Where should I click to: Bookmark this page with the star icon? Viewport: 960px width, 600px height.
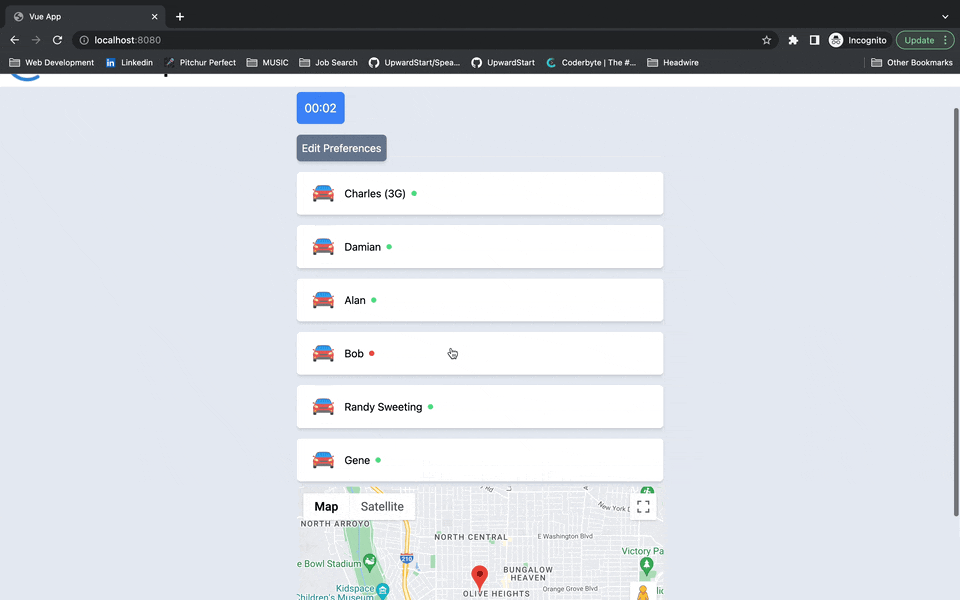[767, 40]
